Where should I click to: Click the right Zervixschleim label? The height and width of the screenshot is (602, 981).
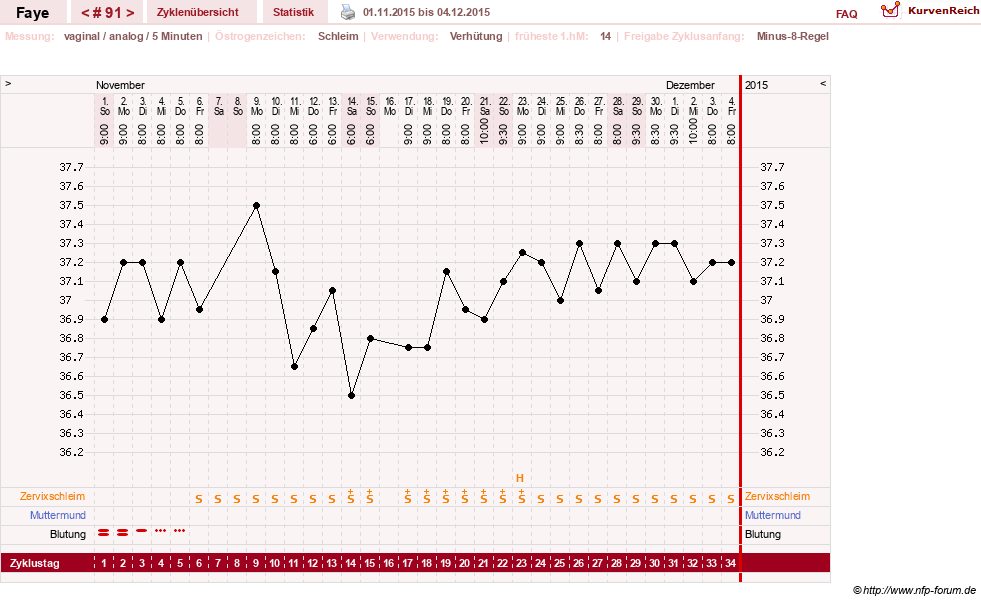(777, 496)
